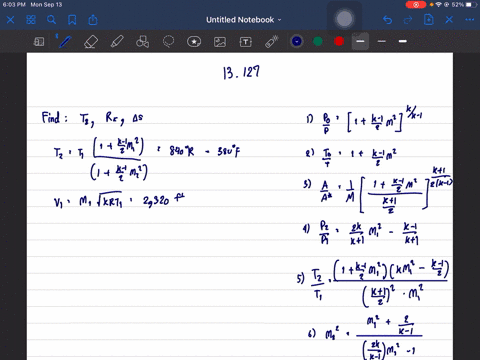Toggle the read-only mode icon
This screenshot has width=480, height=360.
click(x=39, y=42)
